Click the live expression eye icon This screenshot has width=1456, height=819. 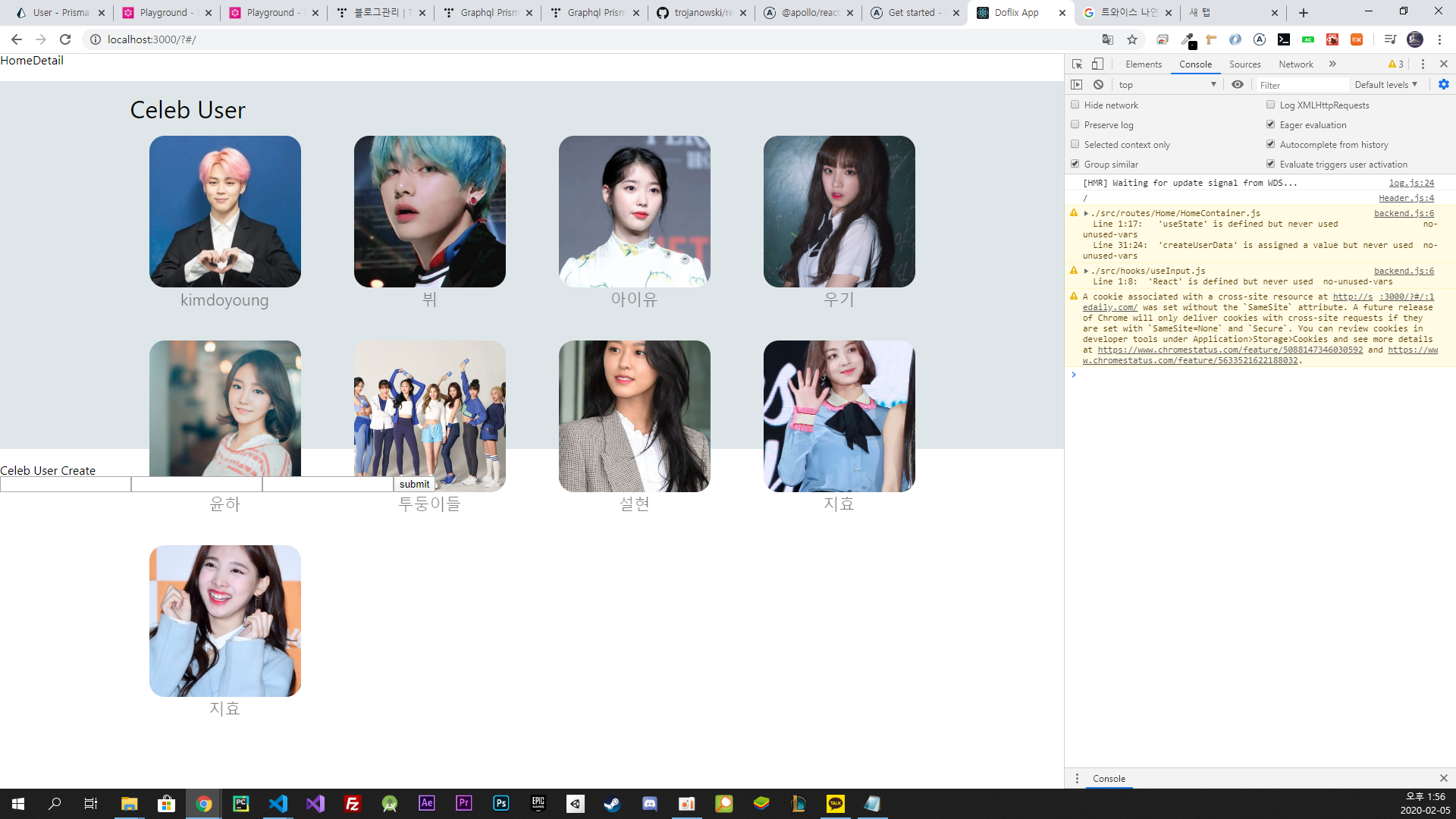(1238, 85)
